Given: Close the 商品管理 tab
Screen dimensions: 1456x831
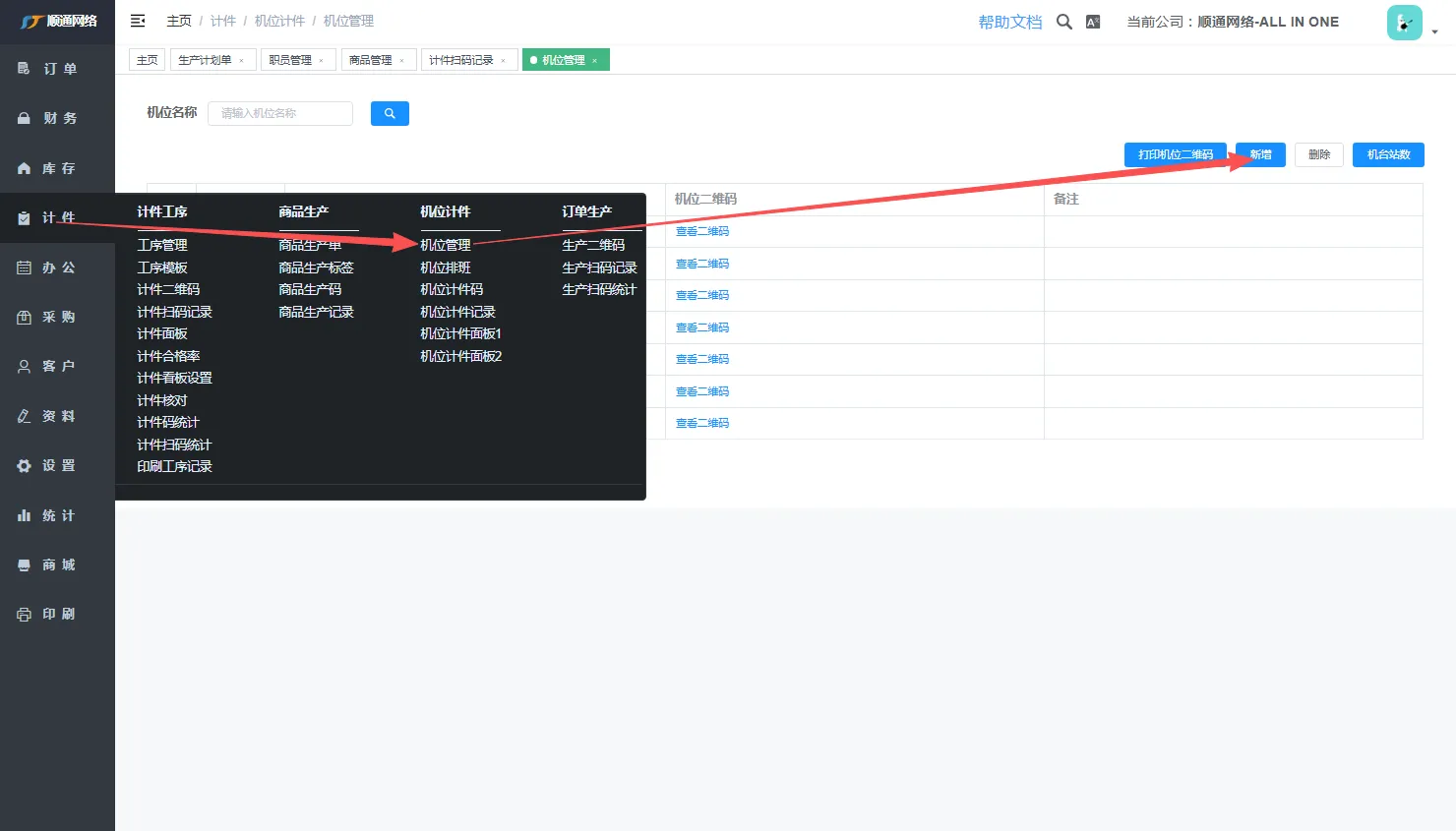Looking at the screenshot, I should pos(401,61).
